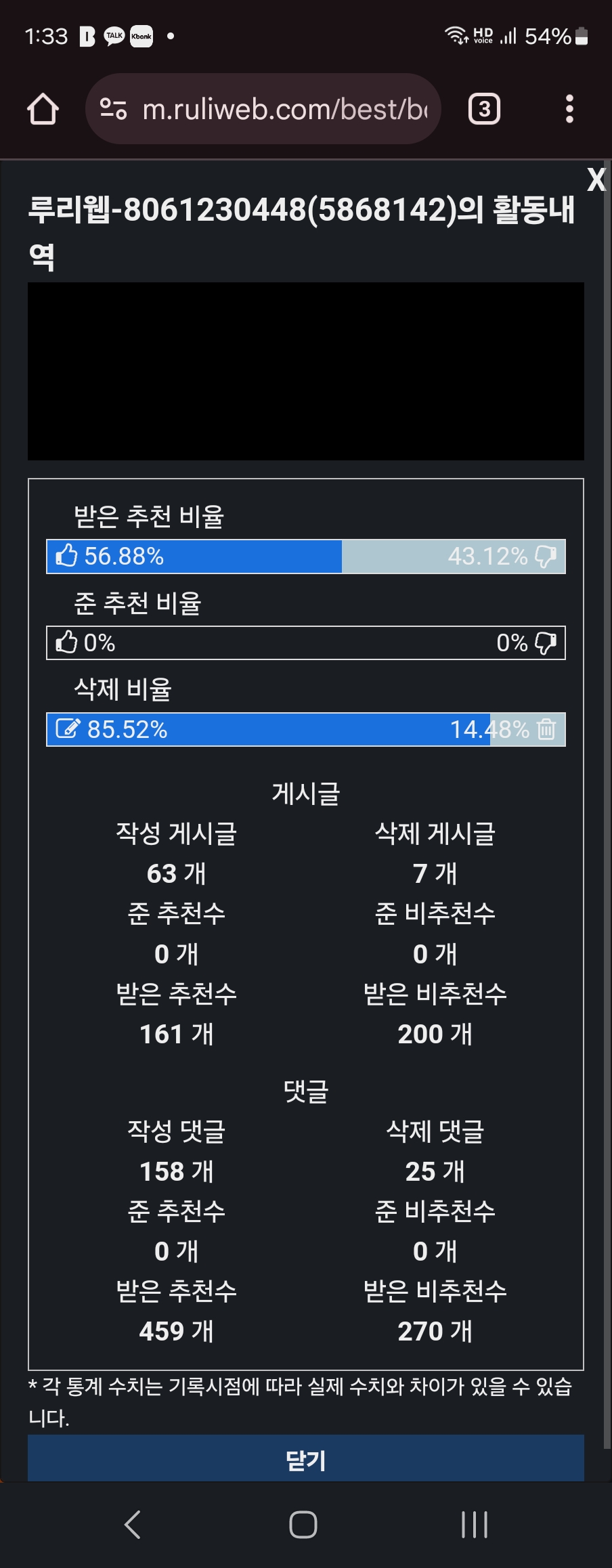Tap the address bar URL m.ruliweb.com
This screenshot has width=612, height=1568.
pos(284,109)
